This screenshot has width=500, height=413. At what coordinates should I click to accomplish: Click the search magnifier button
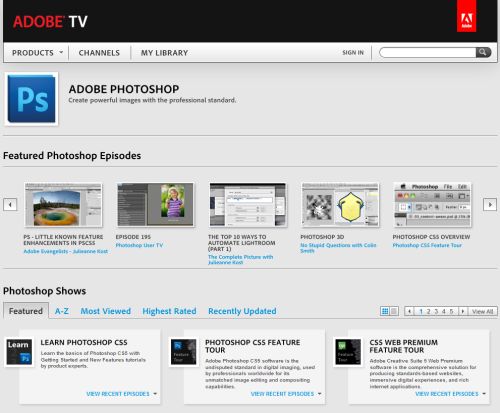[483, 52]
